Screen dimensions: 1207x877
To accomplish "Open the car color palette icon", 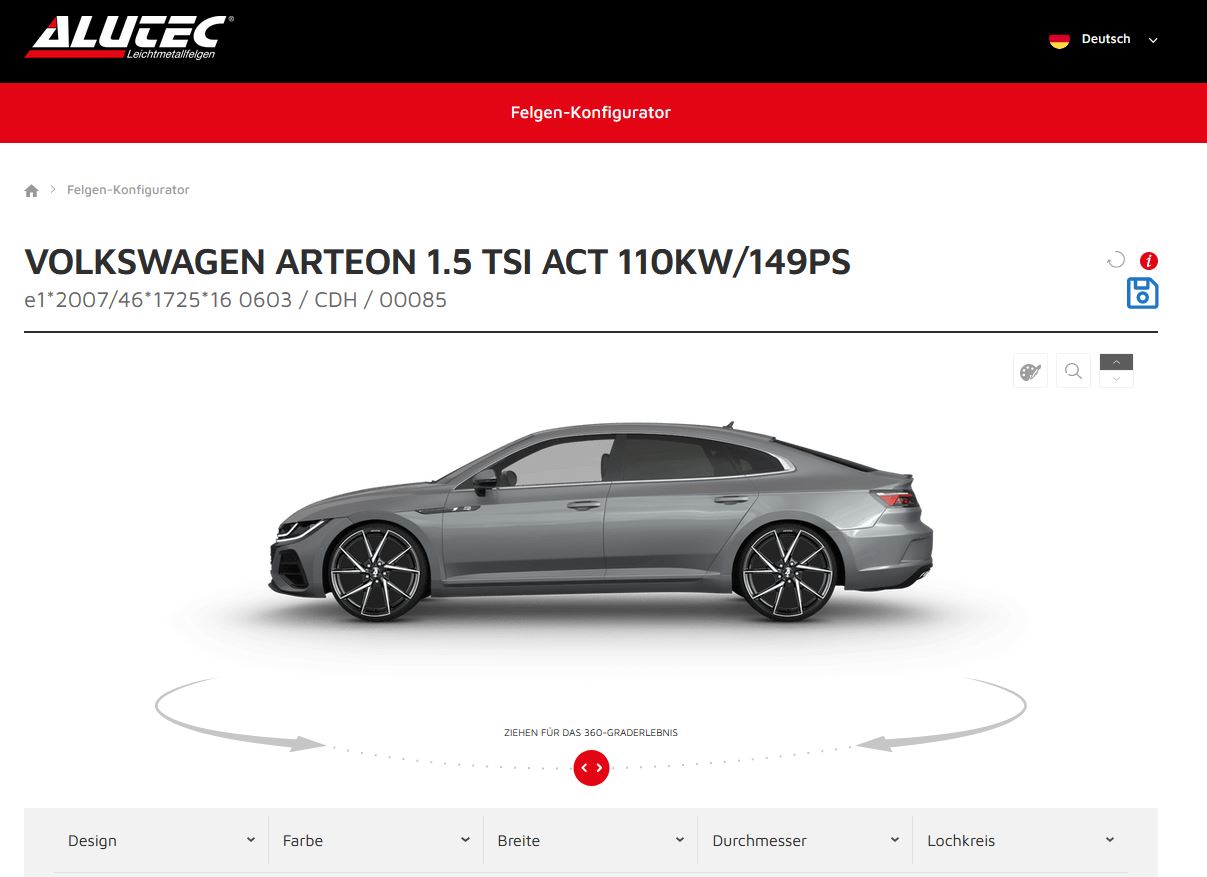I will pos(1030,372).
